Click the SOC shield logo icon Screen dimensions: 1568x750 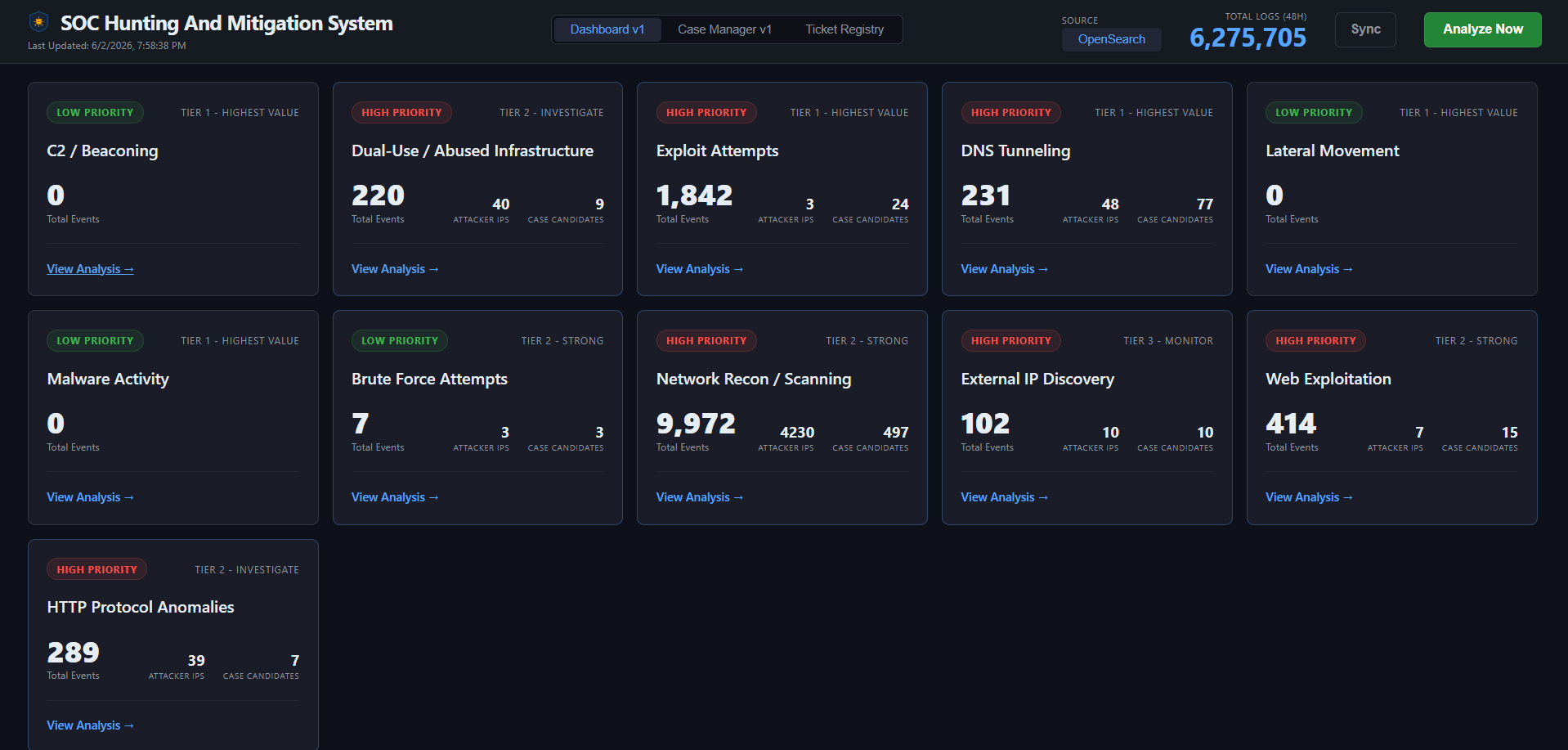(38, 22)
